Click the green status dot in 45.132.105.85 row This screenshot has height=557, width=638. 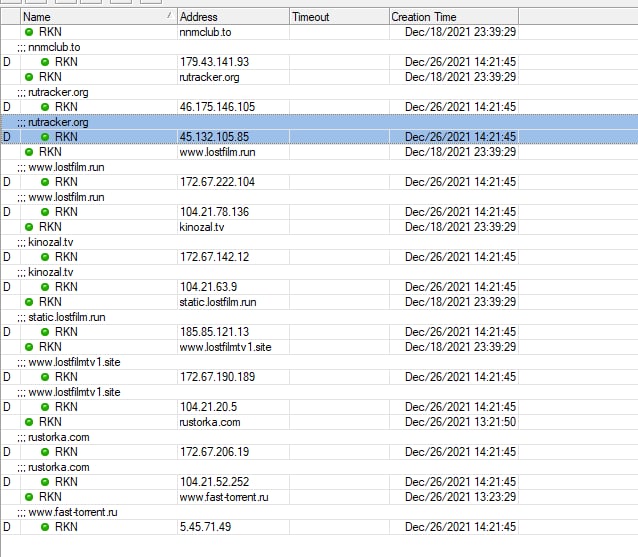pyautogui.click(x=45, y=137)
